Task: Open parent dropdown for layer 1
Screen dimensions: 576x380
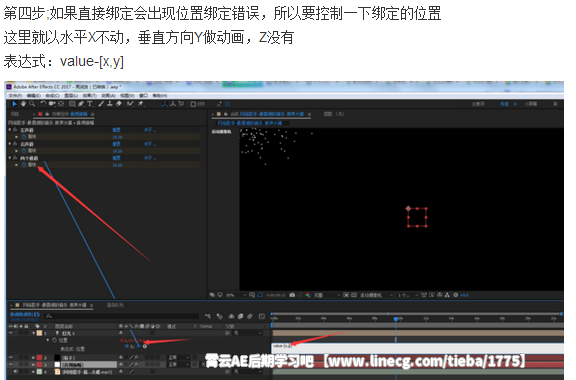Action: 248,333
